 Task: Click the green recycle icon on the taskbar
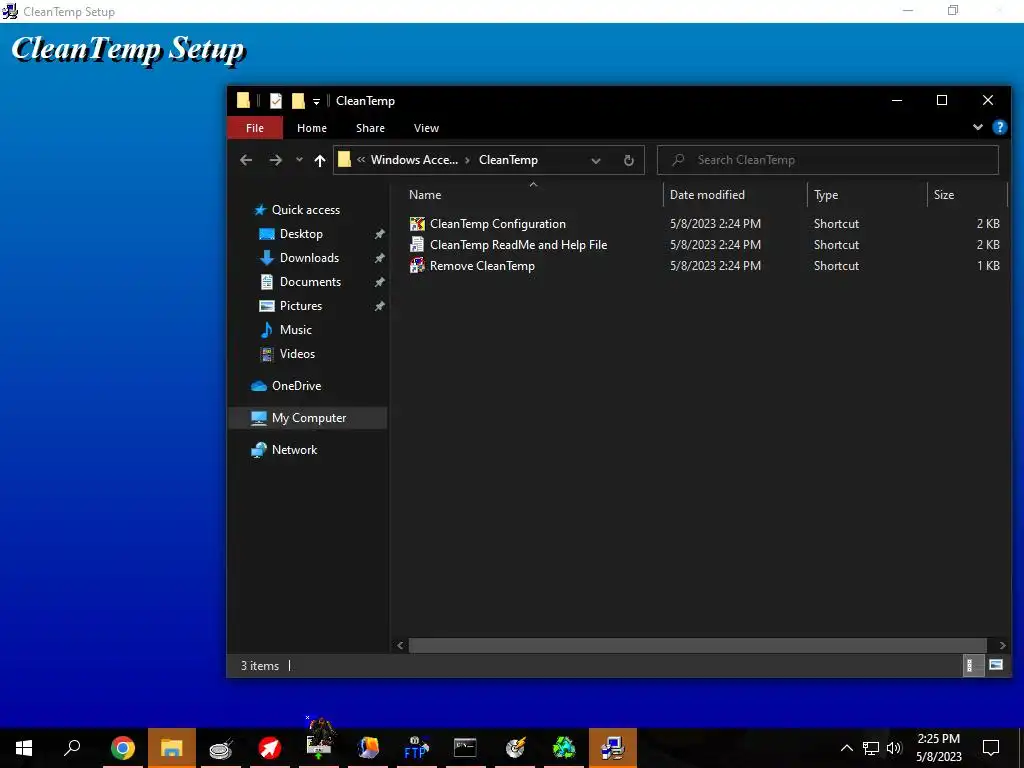pos(564,748)
